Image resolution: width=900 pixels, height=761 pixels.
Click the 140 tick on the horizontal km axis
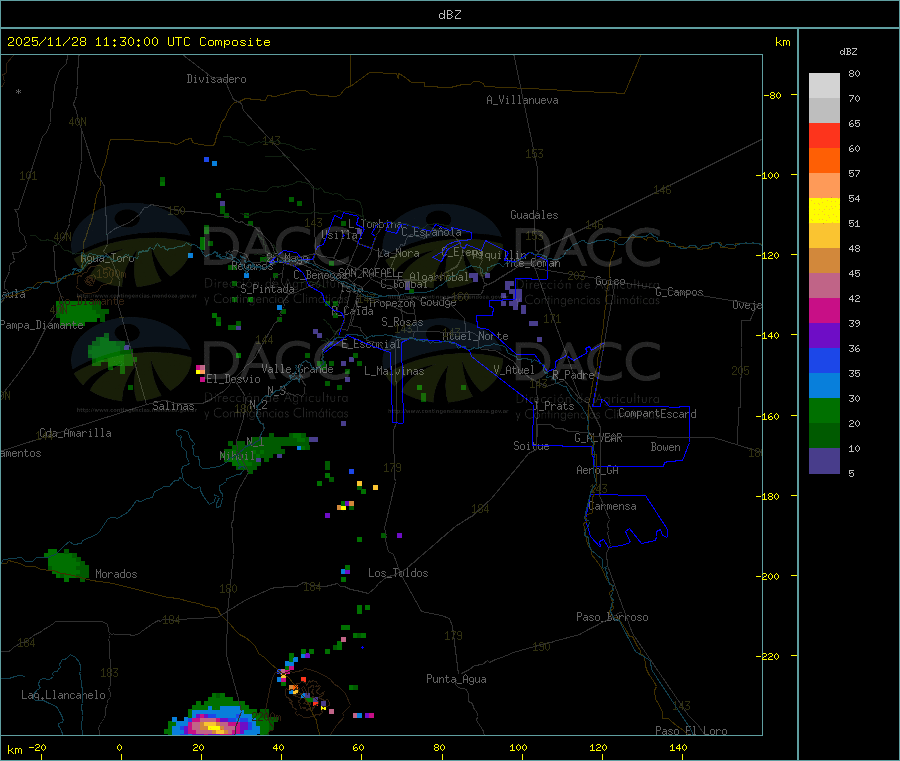(x=678, y=747)
